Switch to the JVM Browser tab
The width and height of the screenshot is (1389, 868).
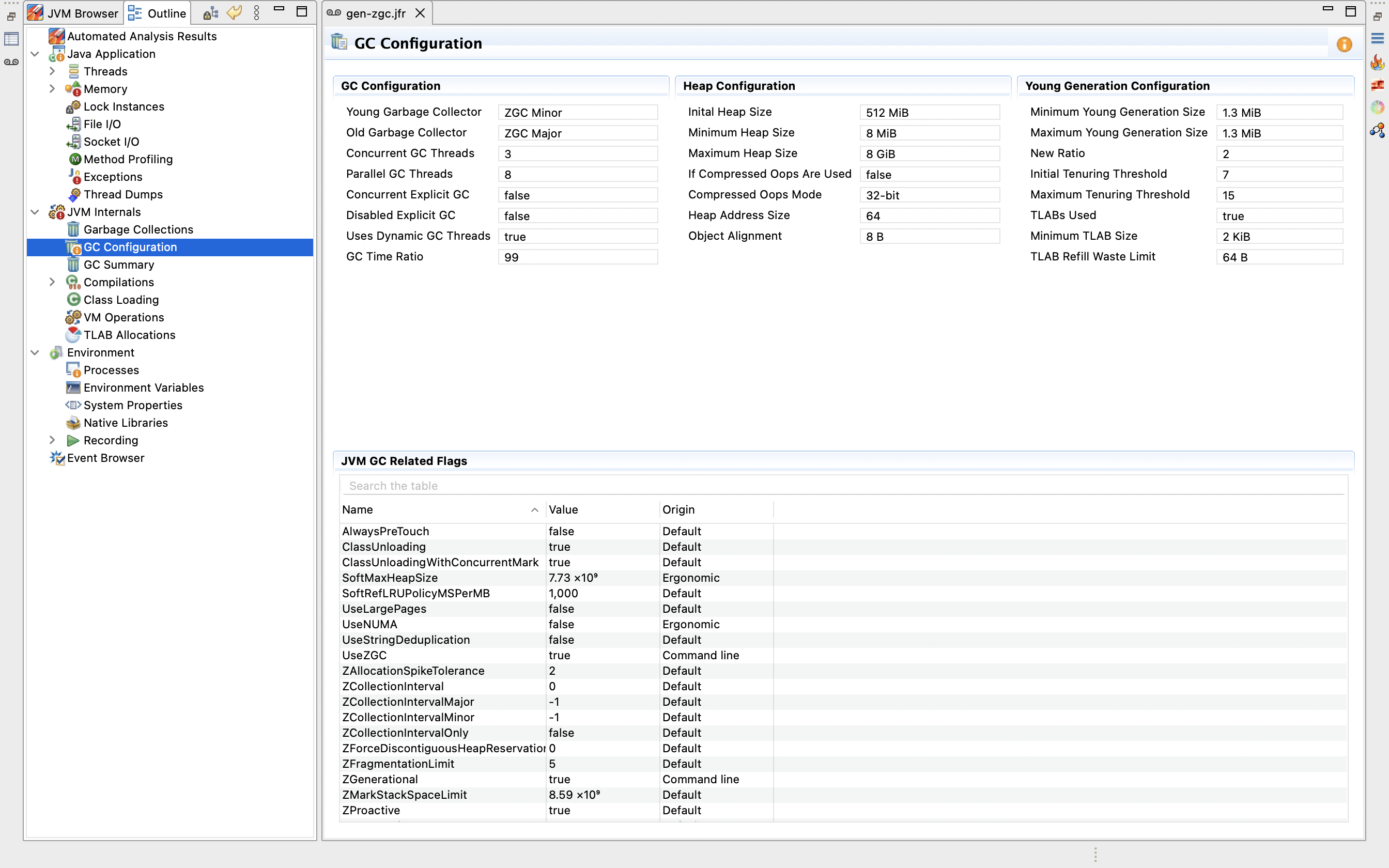[73, 12]
